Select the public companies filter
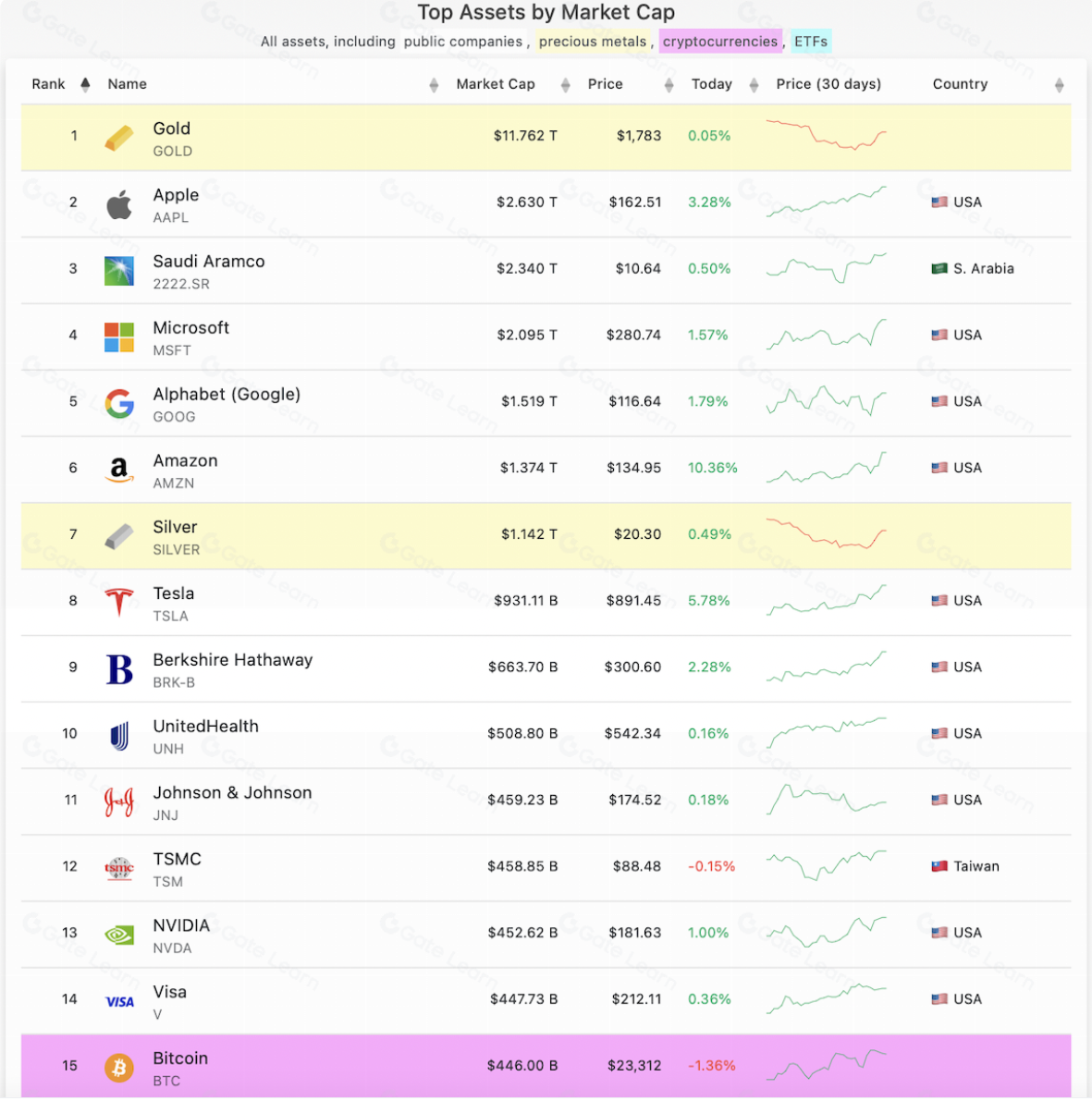Image resolution: width=1092 pixels, height=1101 pixels. tap(463, 42)
